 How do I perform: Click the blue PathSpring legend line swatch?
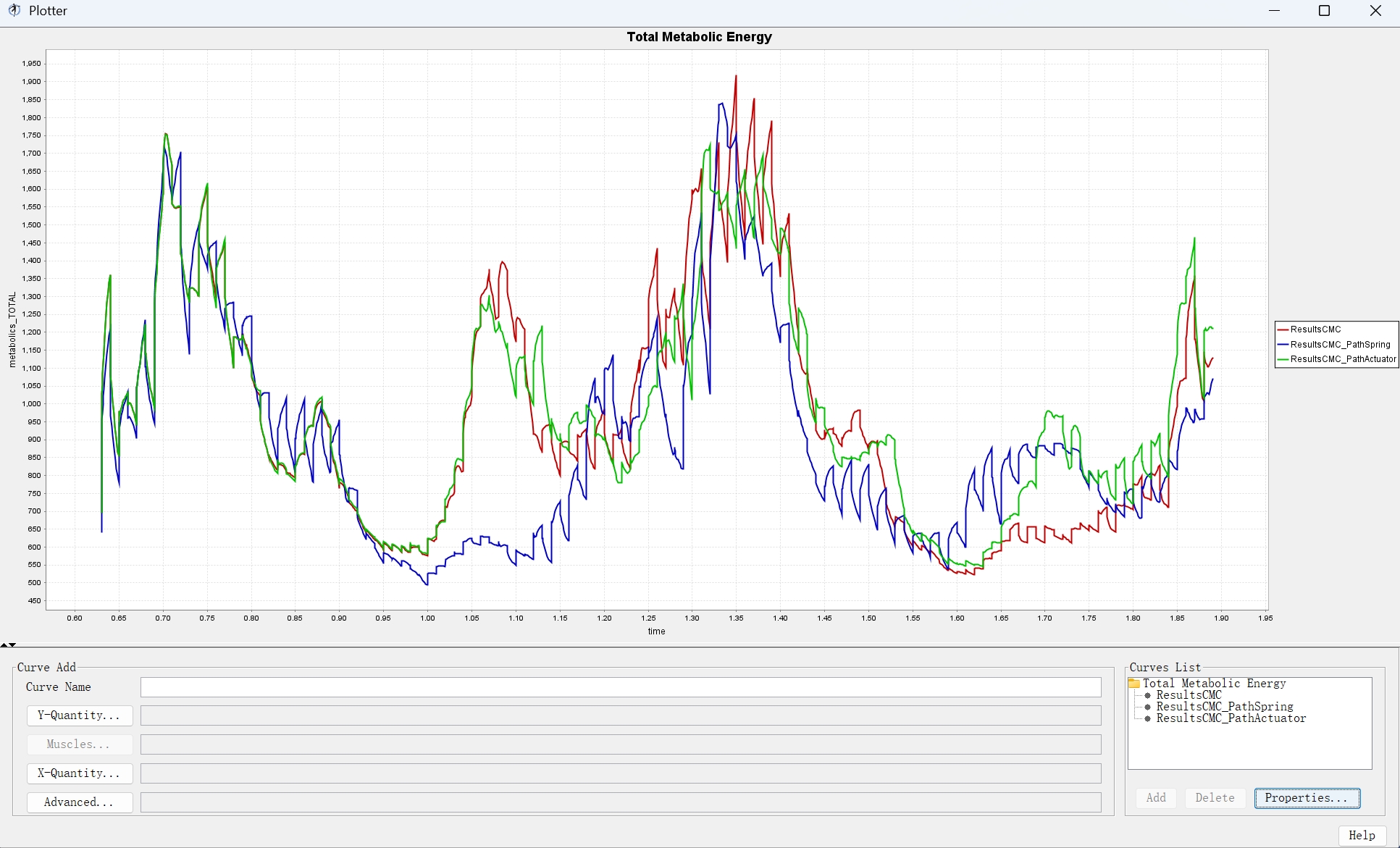coord(1283,345)
